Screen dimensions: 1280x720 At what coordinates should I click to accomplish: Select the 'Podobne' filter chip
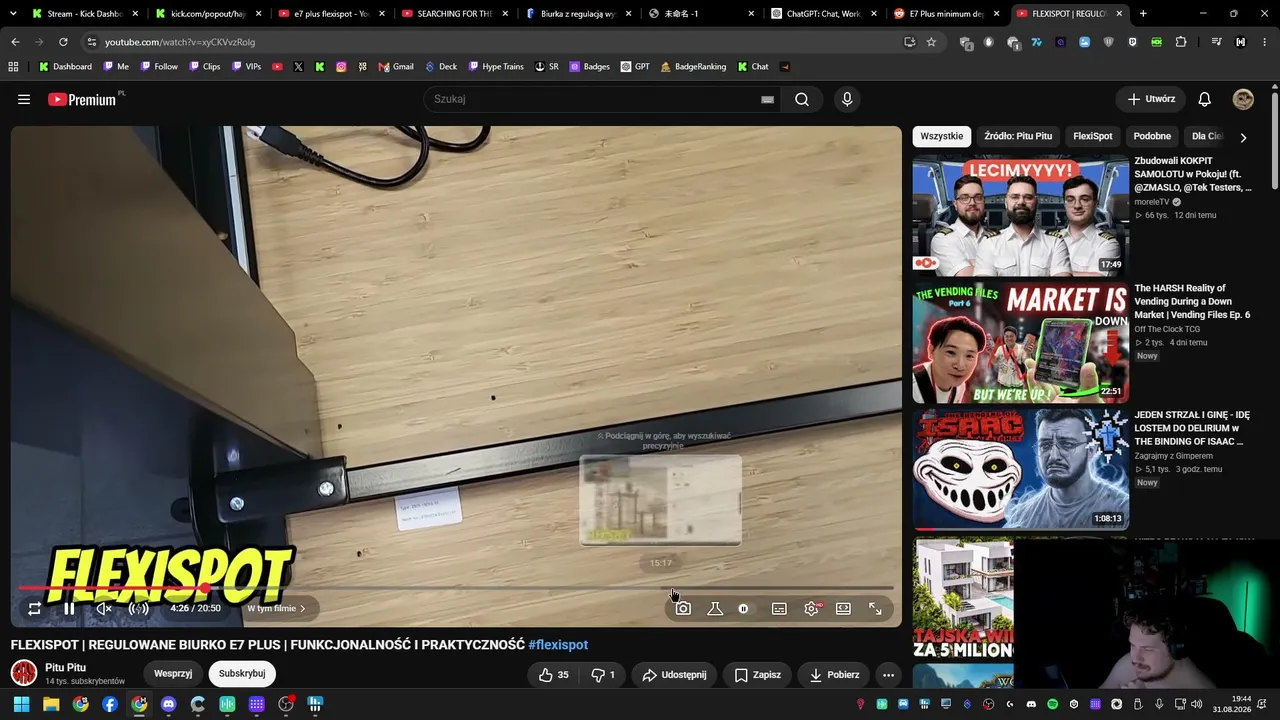click(1152, 136)
